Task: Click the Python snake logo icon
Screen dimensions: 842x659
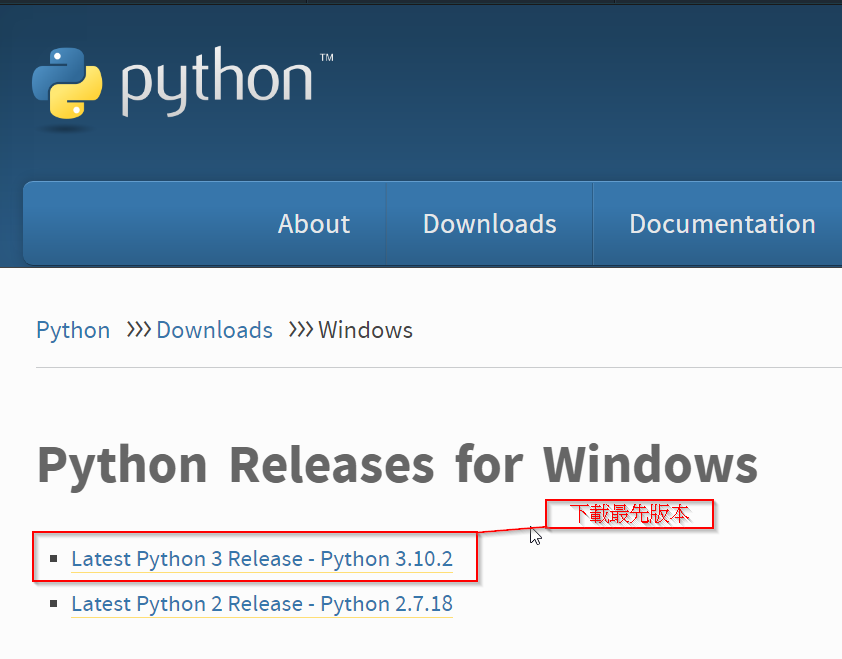Action: (67, 84)
